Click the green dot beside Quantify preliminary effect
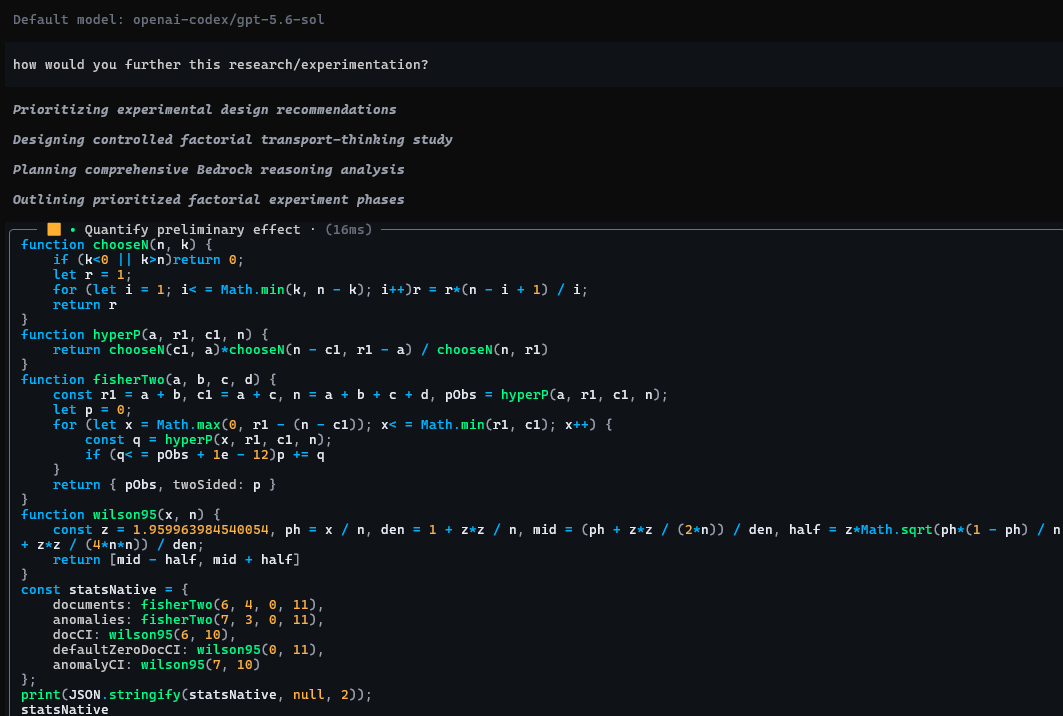The width and height of the screenshot is (1063, 716). [73, 230]
